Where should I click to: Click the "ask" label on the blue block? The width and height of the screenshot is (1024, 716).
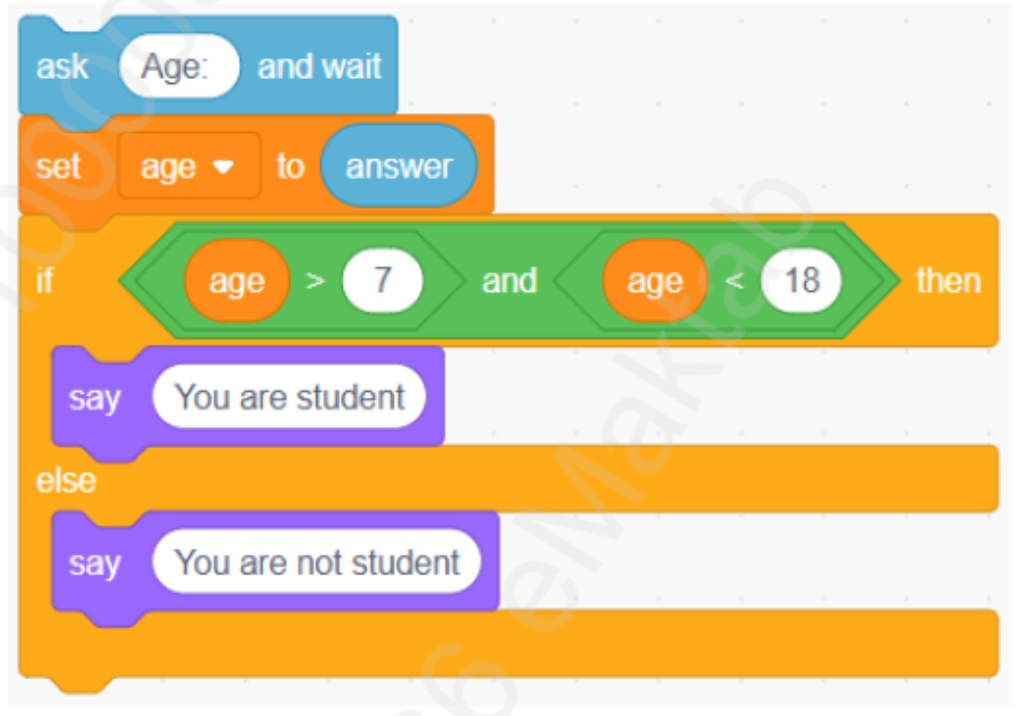[x=62, y=68]
